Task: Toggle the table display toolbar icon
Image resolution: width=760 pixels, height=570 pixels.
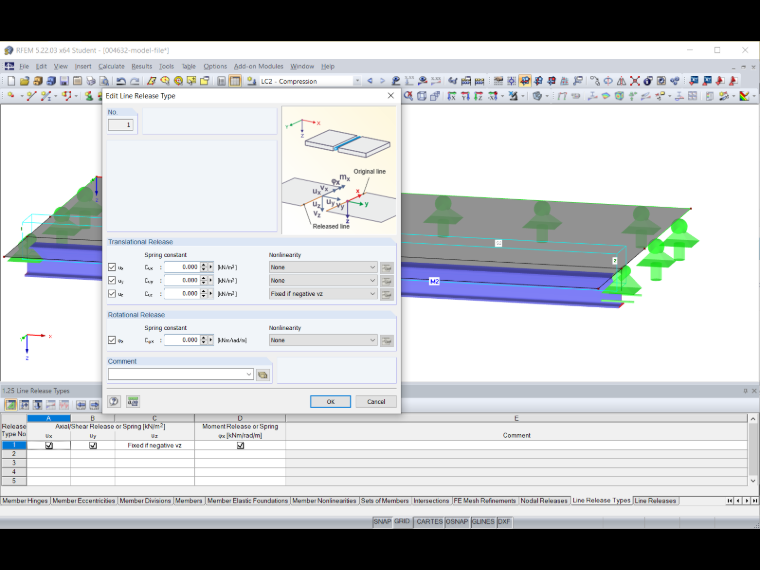Action: coord(235,81)
